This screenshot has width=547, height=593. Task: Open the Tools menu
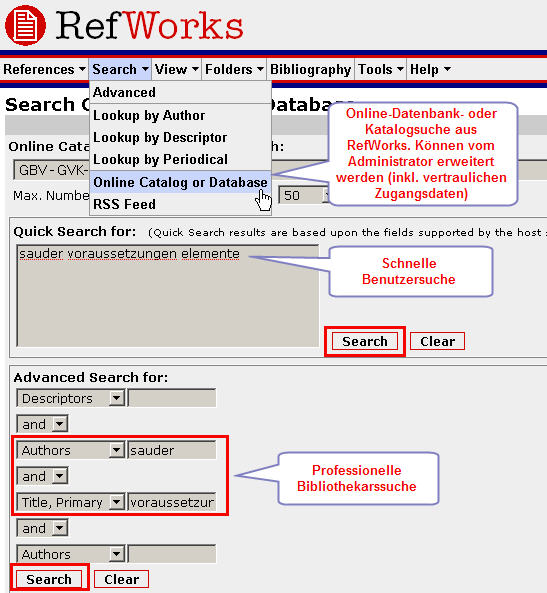pyautogui.click(x=380, y=70)
